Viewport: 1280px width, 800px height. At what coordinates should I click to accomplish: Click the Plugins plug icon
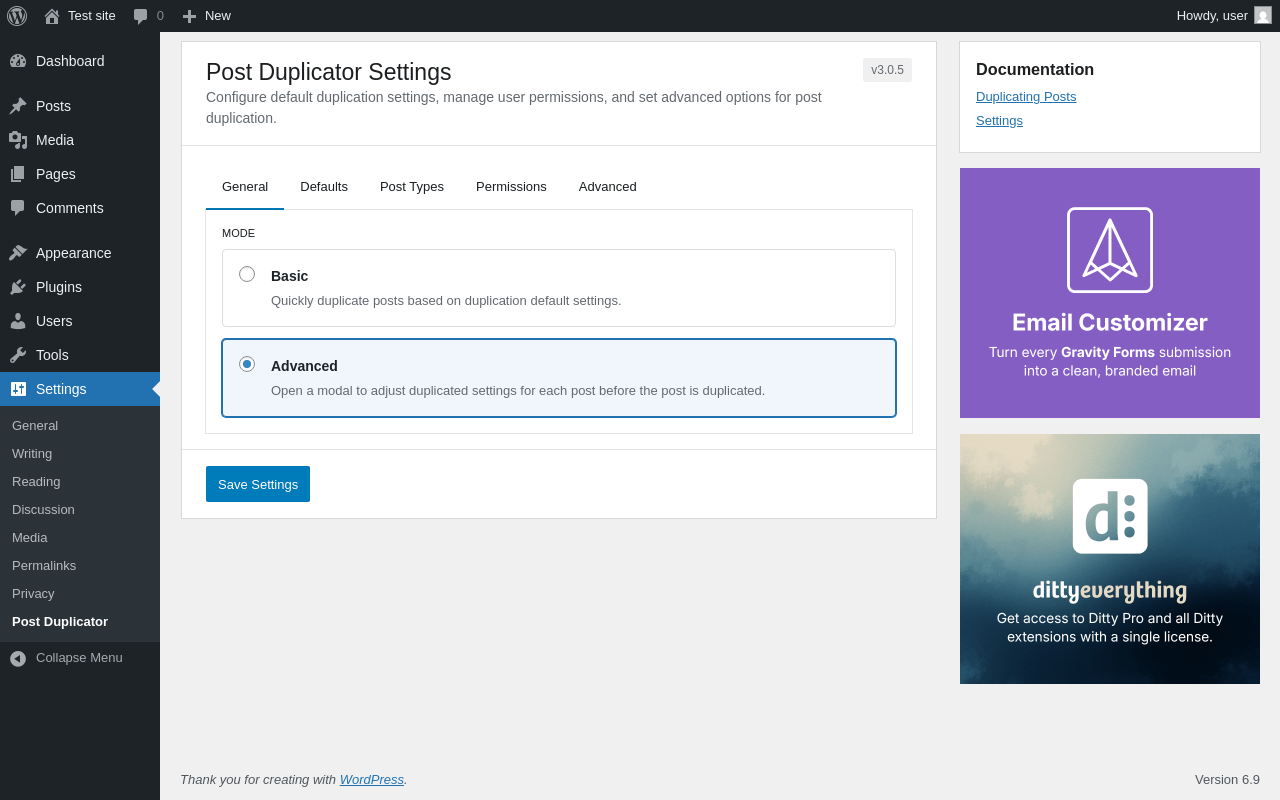(x=18, y=287)
